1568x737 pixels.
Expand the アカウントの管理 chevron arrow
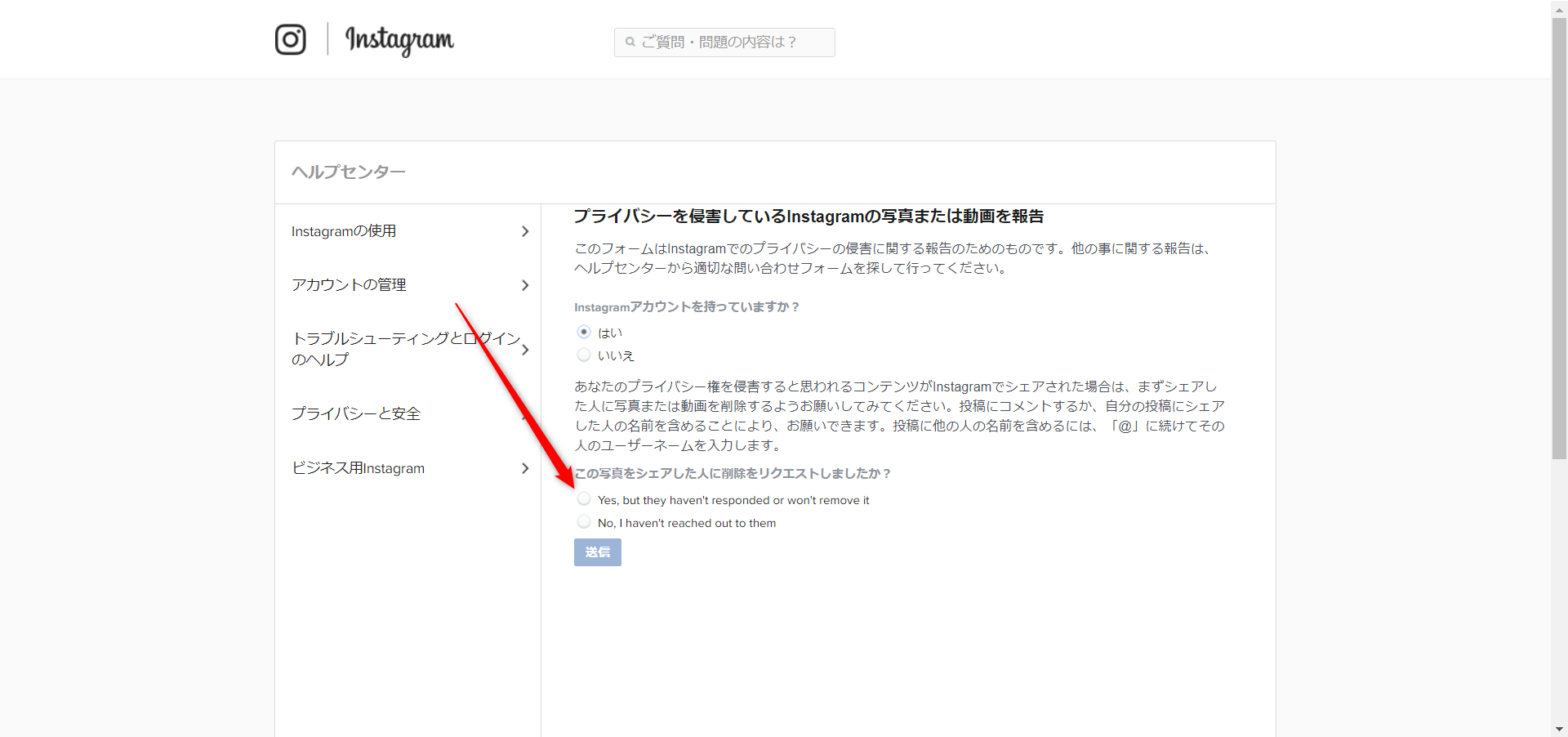point(525,285)
